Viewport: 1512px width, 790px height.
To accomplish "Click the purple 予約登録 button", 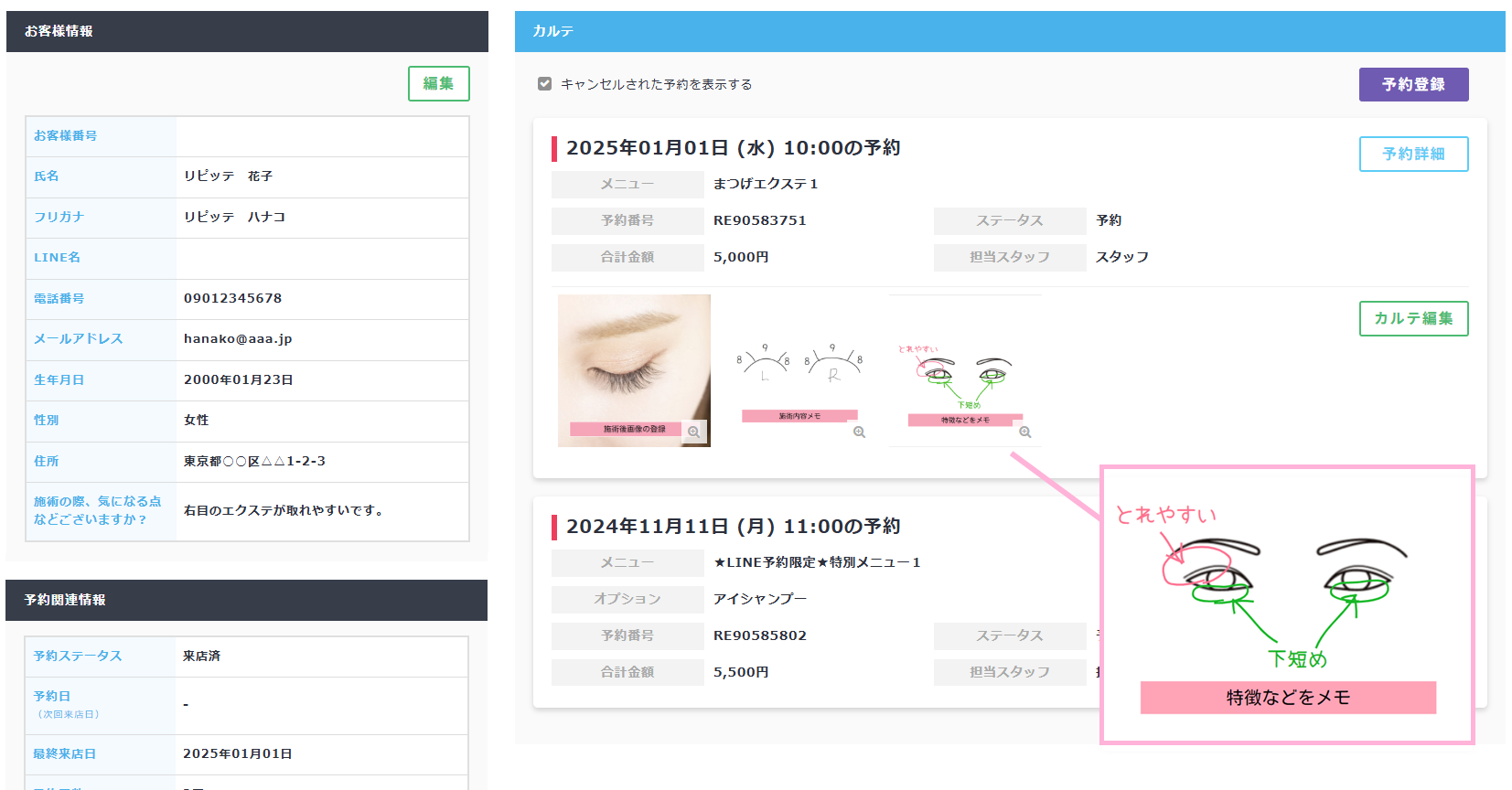I will tap(1413, 84).
